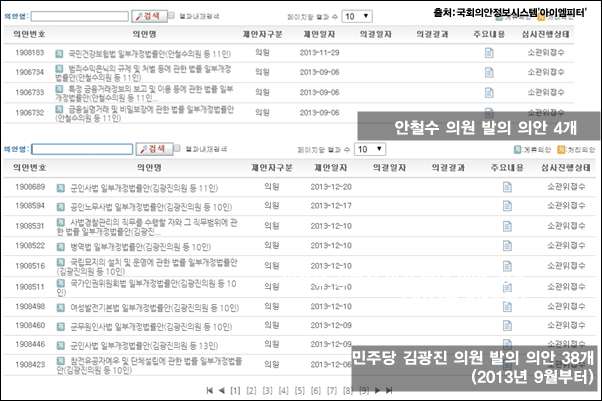Focus the lower 의안명 search input field

coord(82,149)
